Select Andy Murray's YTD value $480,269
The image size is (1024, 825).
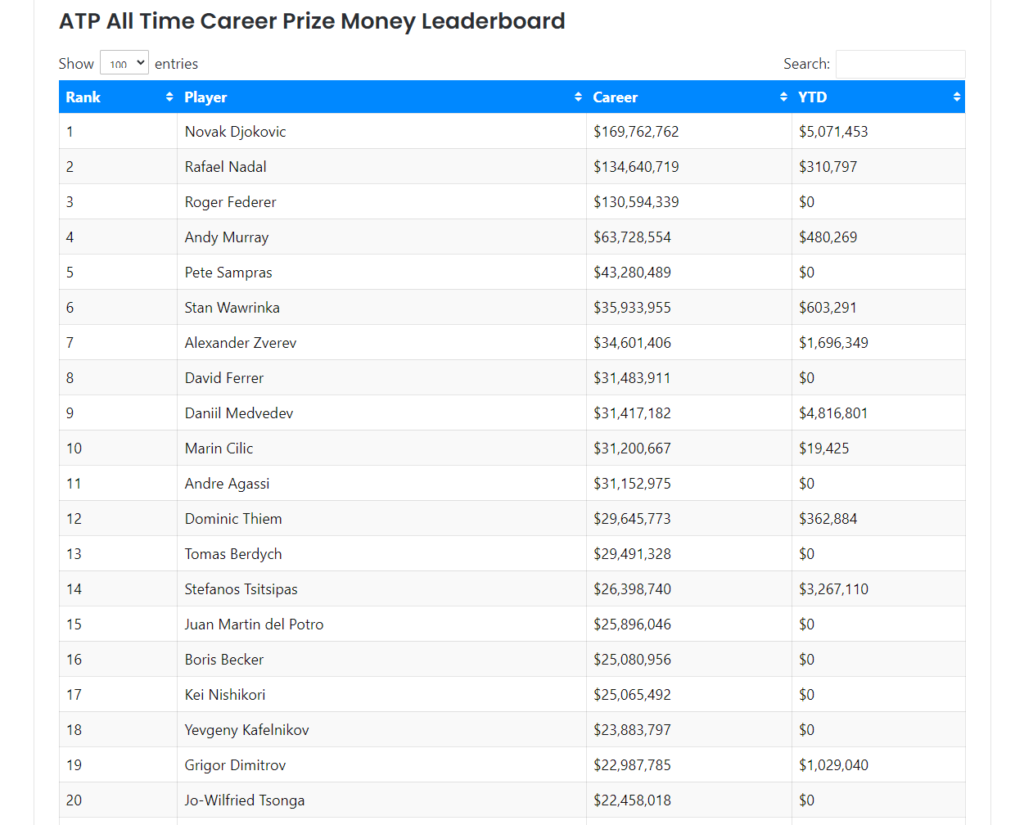(x=827, y=237)
